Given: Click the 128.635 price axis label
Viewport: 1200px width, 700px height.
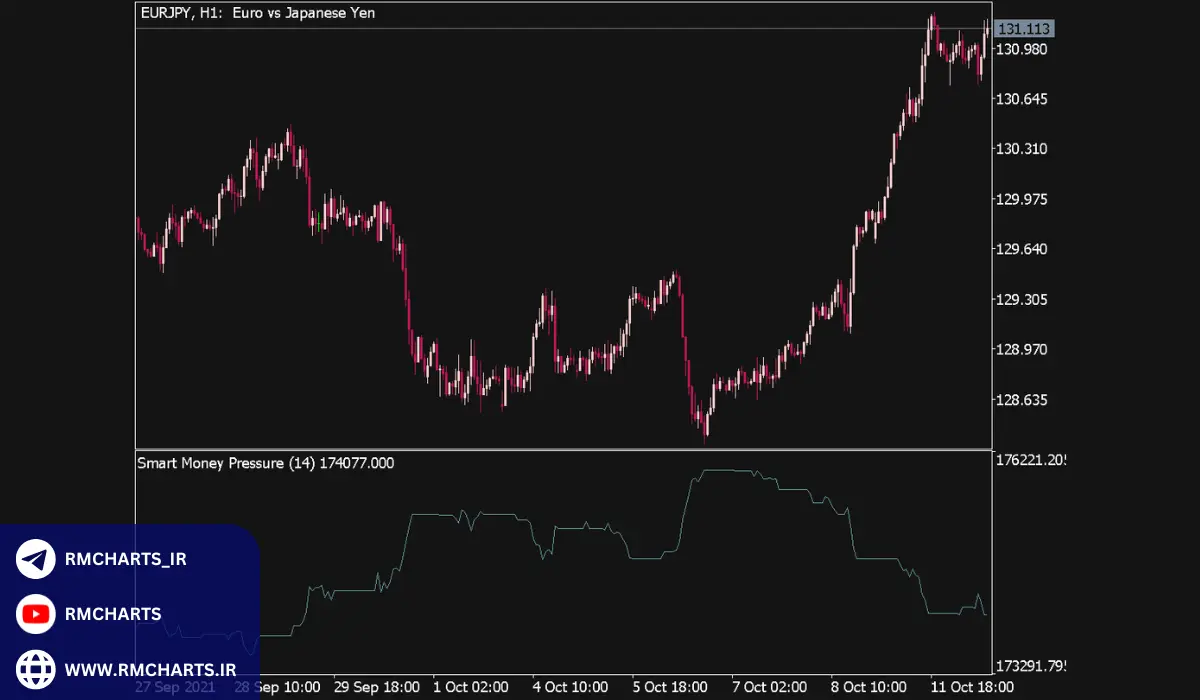Looking at the screenshot, I should pyautogui.click(x=1022, y=400).
